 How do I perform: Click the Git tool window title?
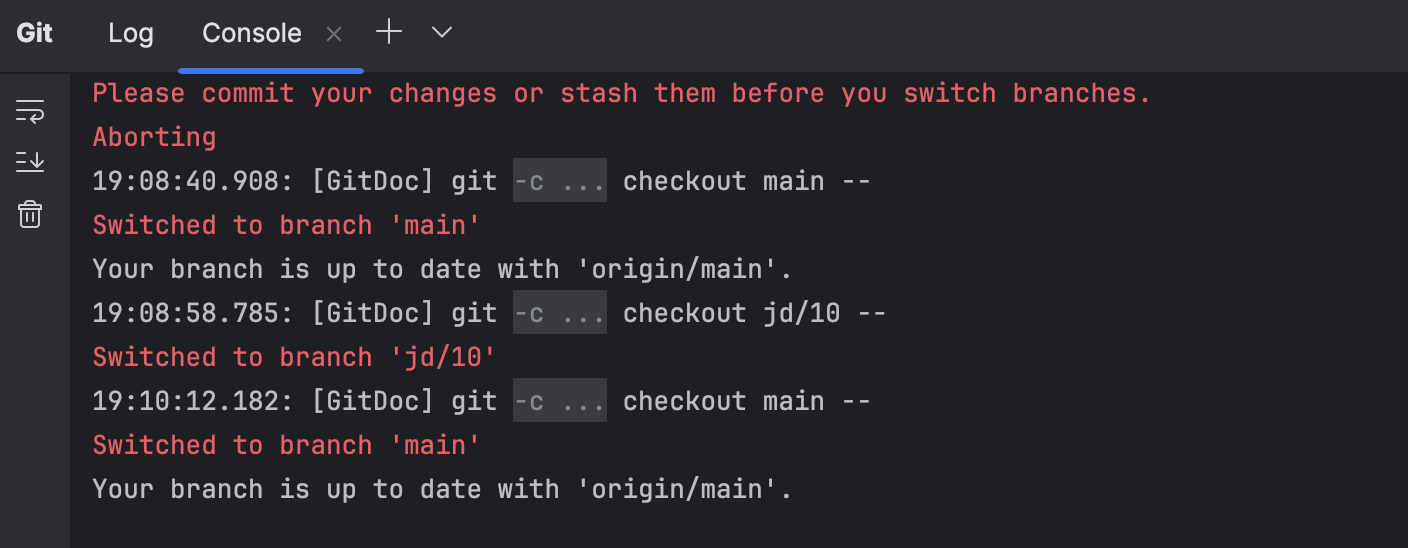pos(35,33)
